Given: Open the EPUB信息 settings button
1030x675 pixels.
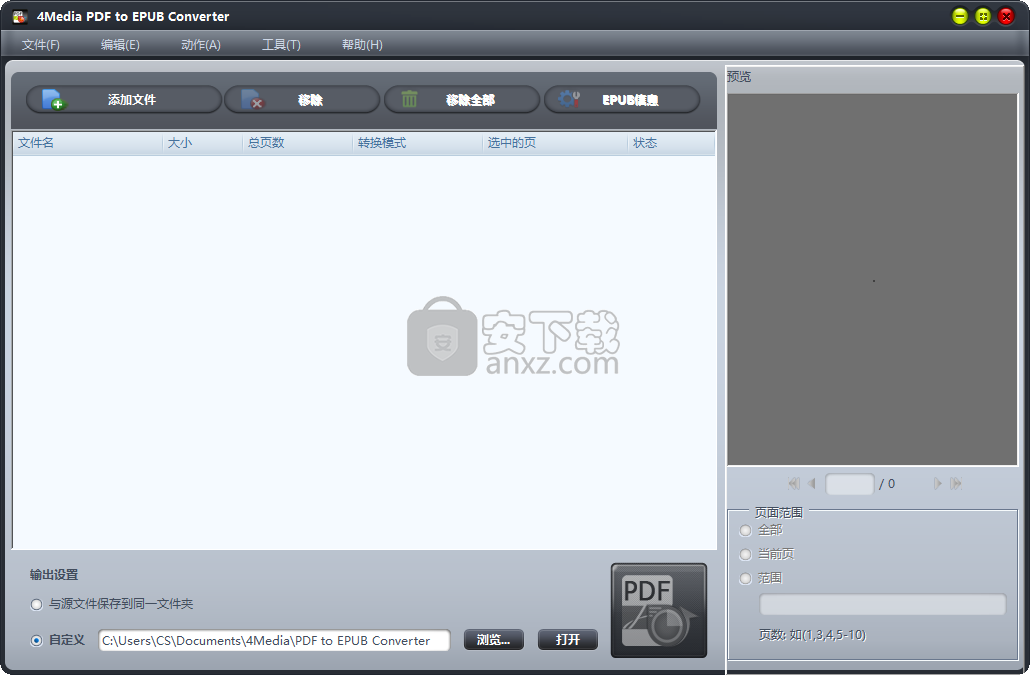Looking at the screenshot, I should click(622, 100).
